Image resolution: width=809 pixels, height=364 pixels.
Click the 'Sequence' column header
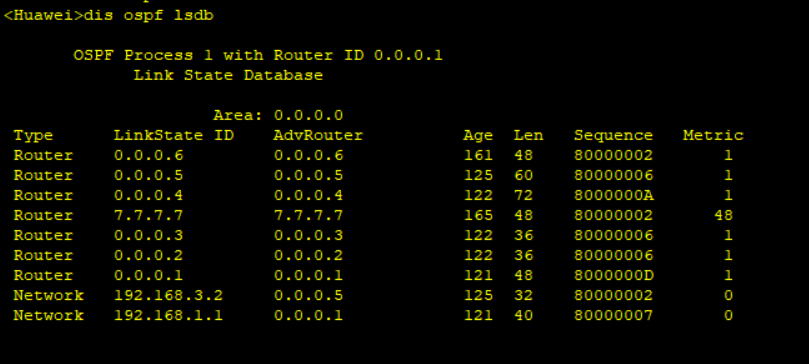[x=613, y=136]
